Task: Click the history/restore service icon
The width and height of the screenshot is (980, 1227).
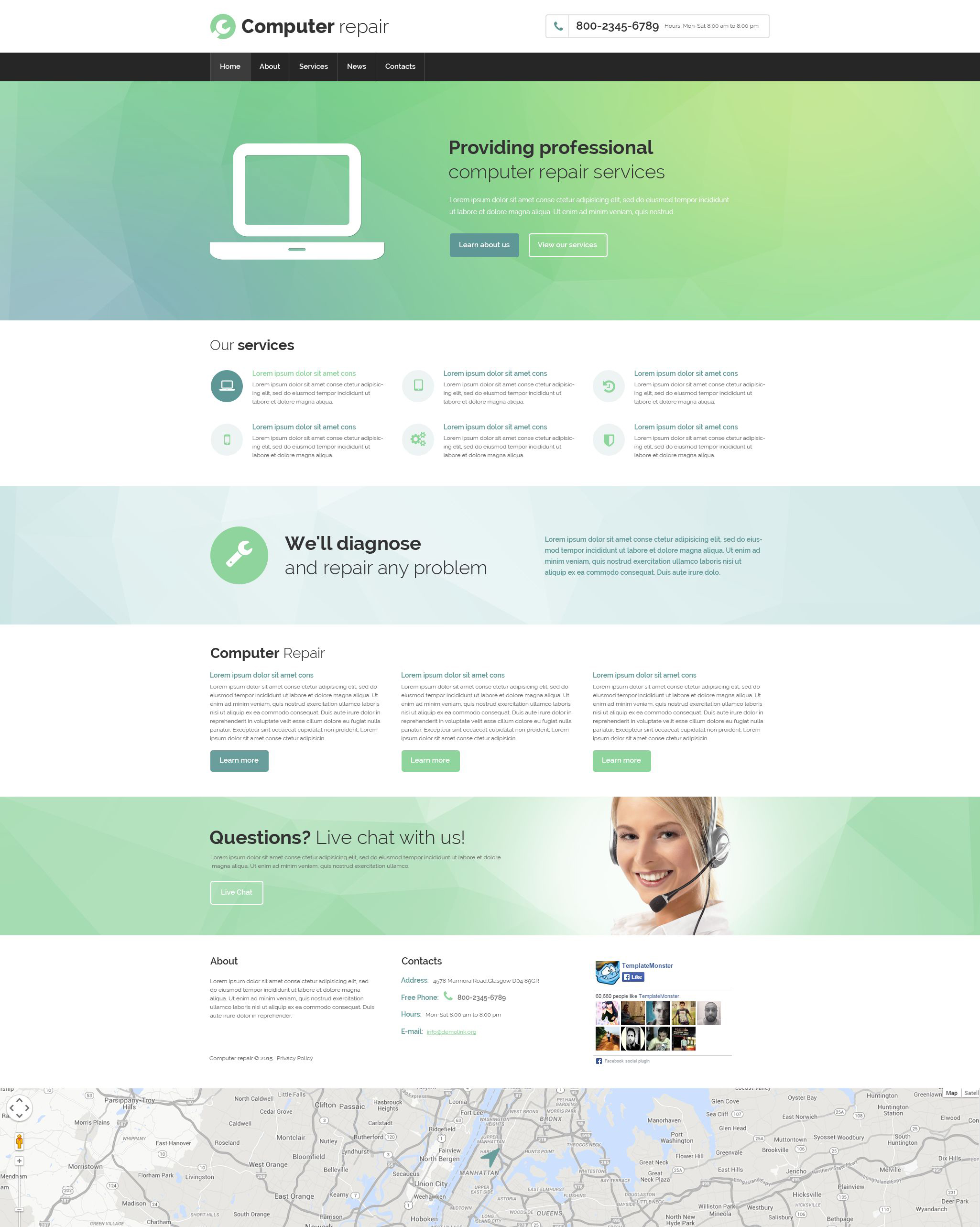Action: pos(608,386)
